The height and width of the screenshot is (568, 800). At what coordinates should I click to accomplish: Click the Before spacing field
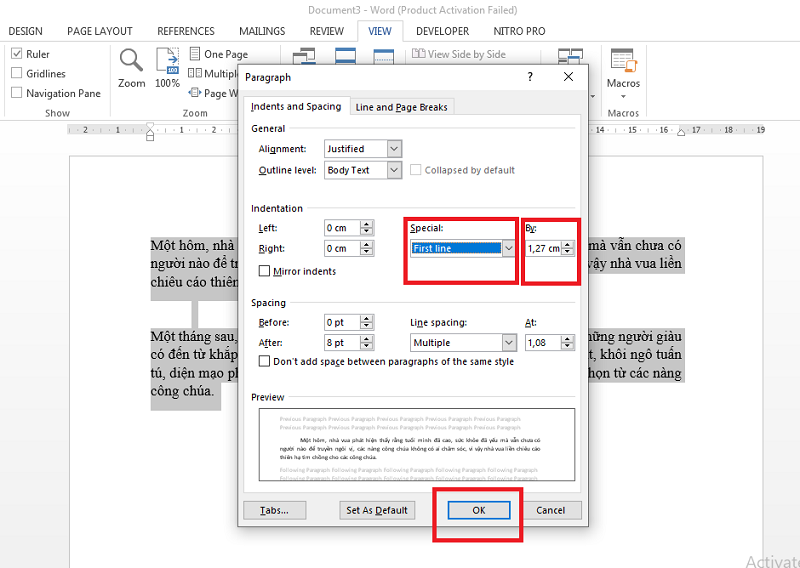[342, 323]
